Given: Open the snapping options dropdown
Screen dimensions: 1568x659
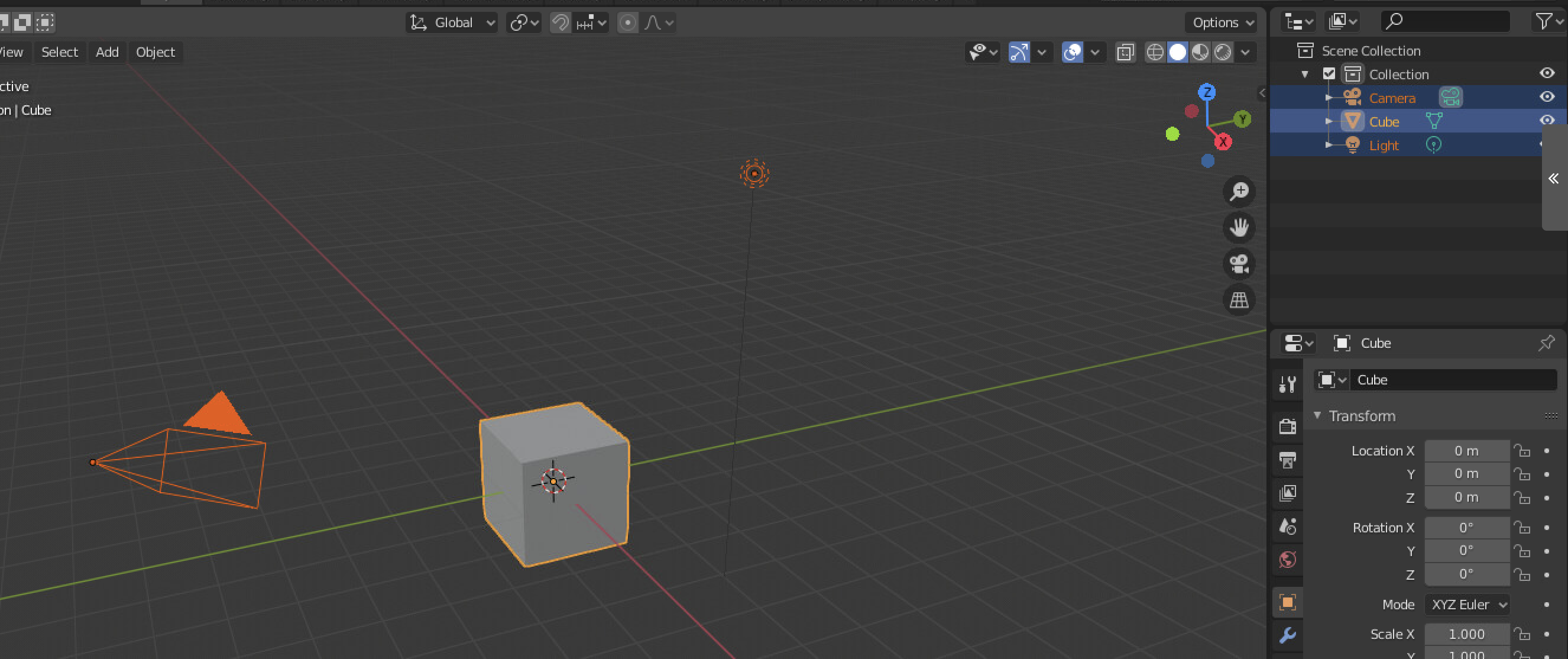Looking at the screenshot, I should pos(591,23).
